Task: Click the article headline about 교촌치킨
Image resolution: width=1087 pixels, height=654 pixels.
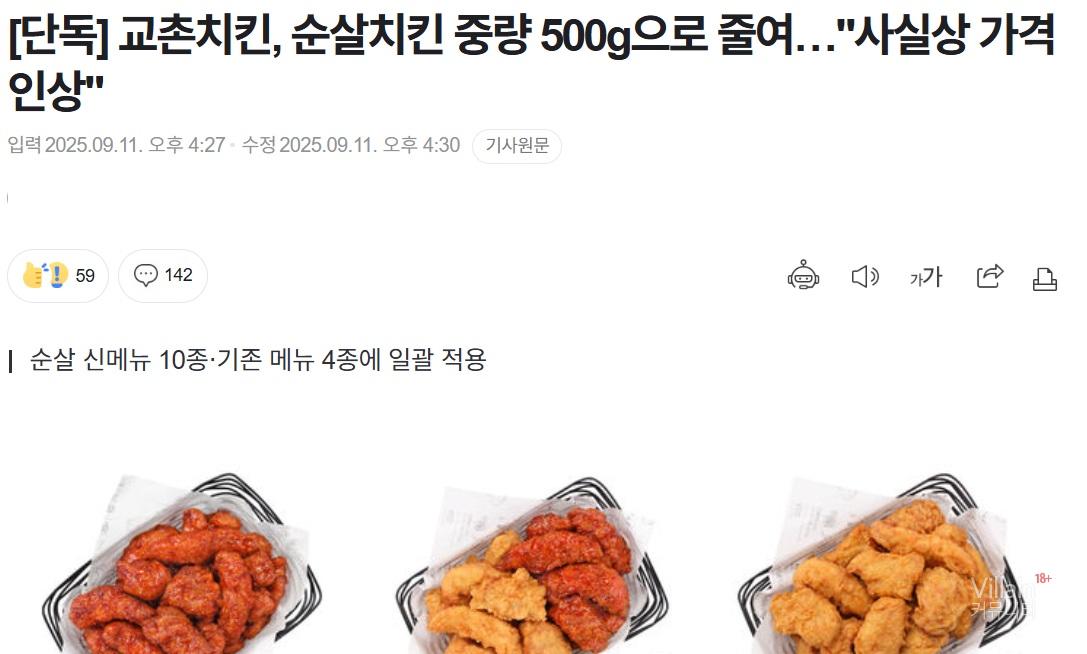Action: (532, 62)
